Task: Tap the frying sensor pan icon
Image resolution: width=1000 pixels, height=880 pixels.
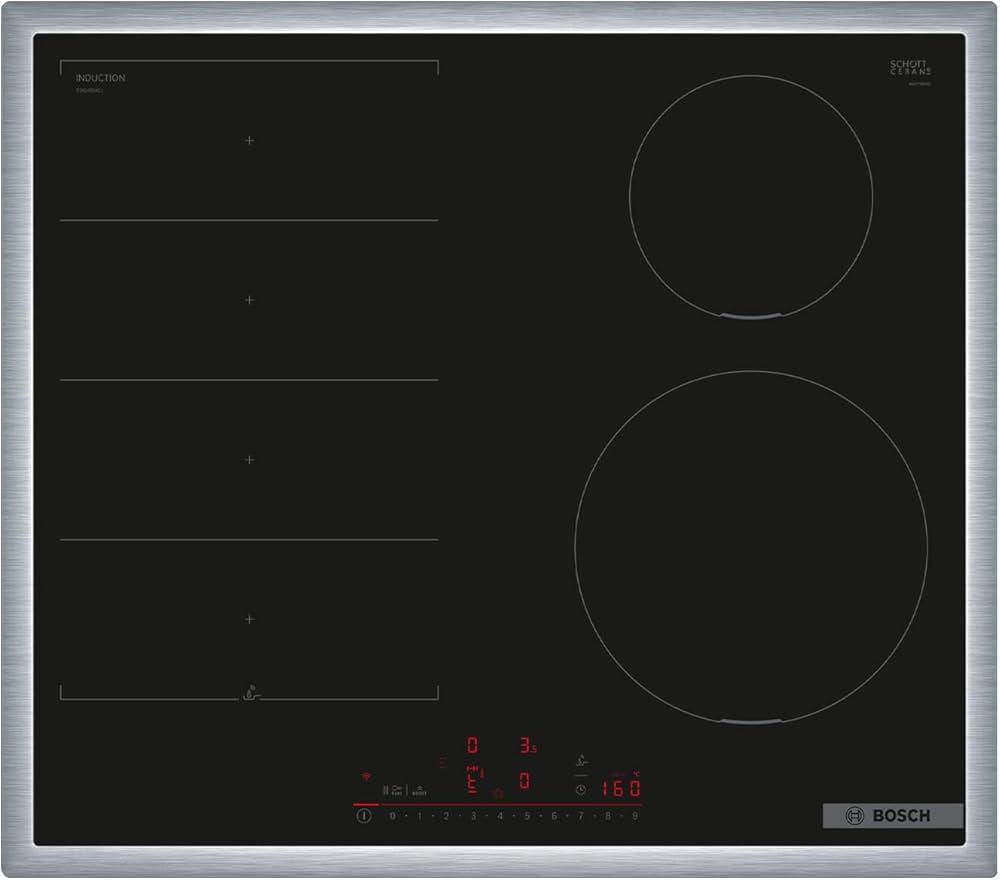Action: point(581,761)
